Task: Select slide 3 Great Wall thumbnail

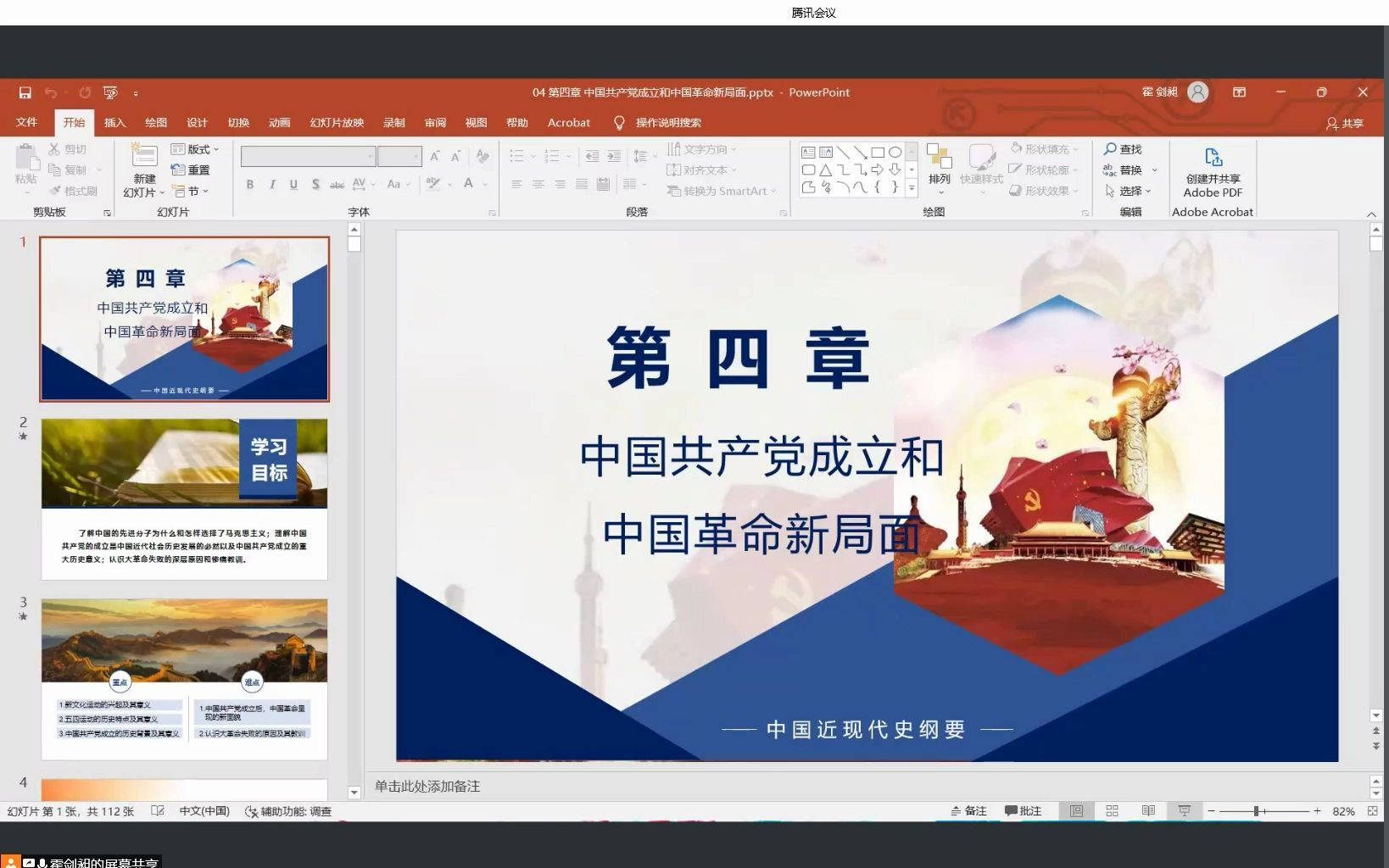Action: click(184, 679)
